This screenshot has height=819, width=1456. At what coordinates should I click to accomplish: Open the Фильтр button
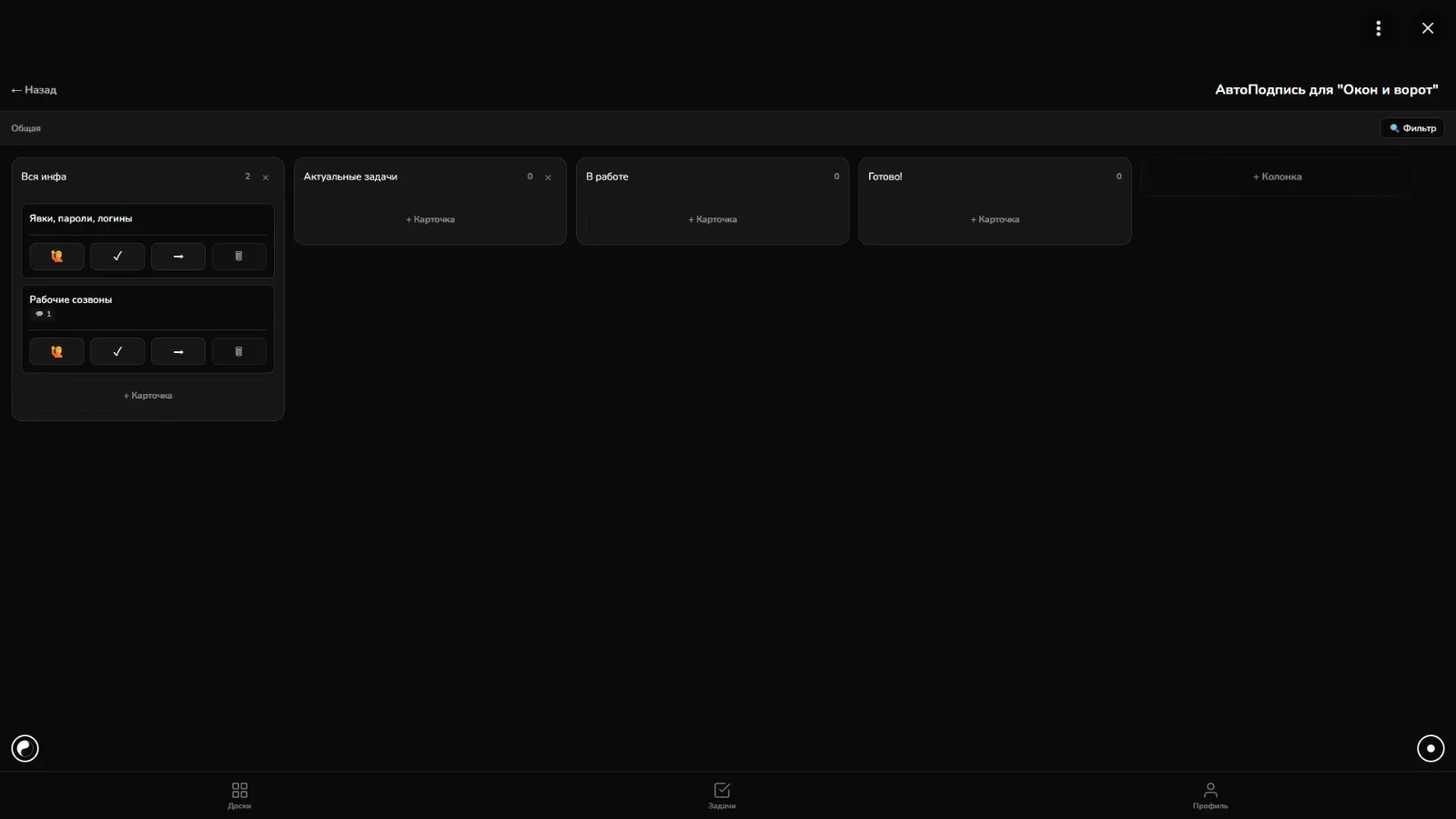click(1412, 128)
